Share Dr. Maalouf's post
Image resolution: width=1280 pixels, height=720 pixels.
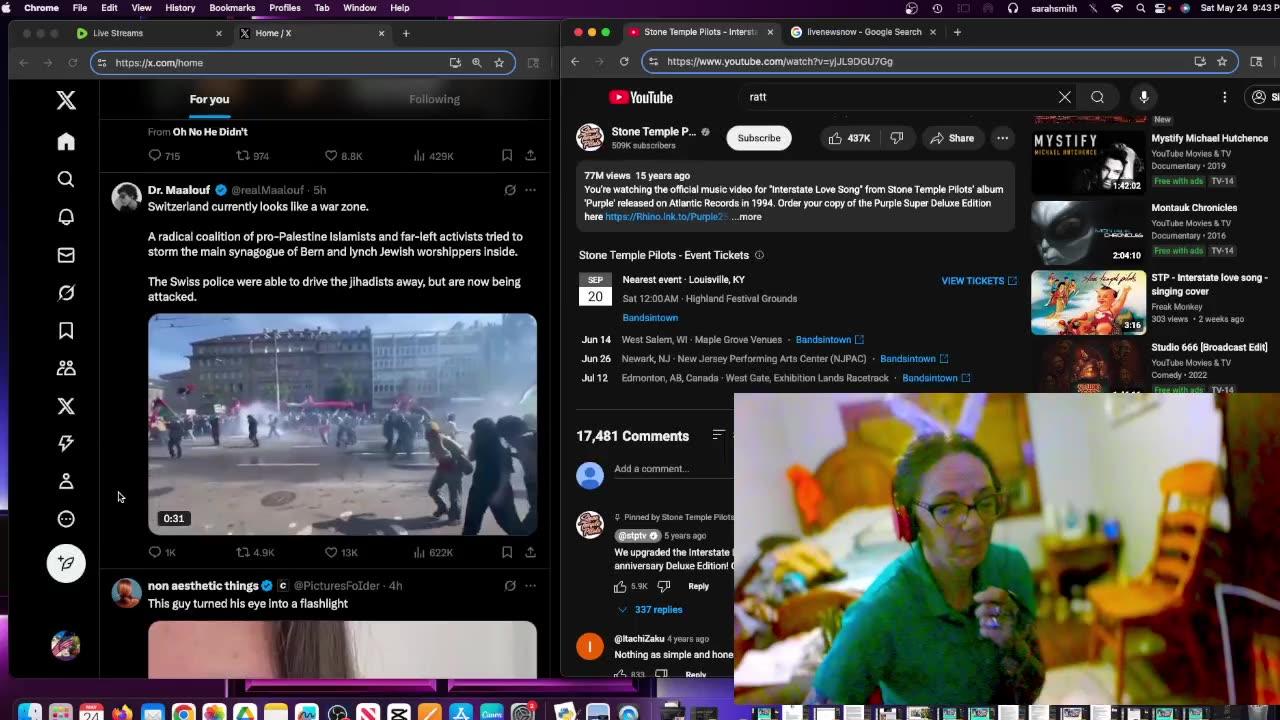530,552
